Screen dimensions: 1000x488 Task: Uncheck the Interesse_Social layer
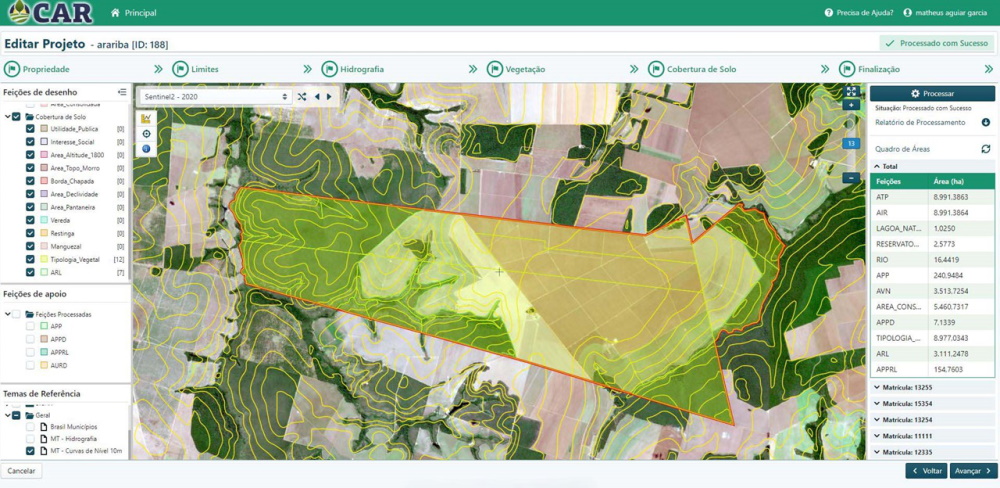pos(30,142)
